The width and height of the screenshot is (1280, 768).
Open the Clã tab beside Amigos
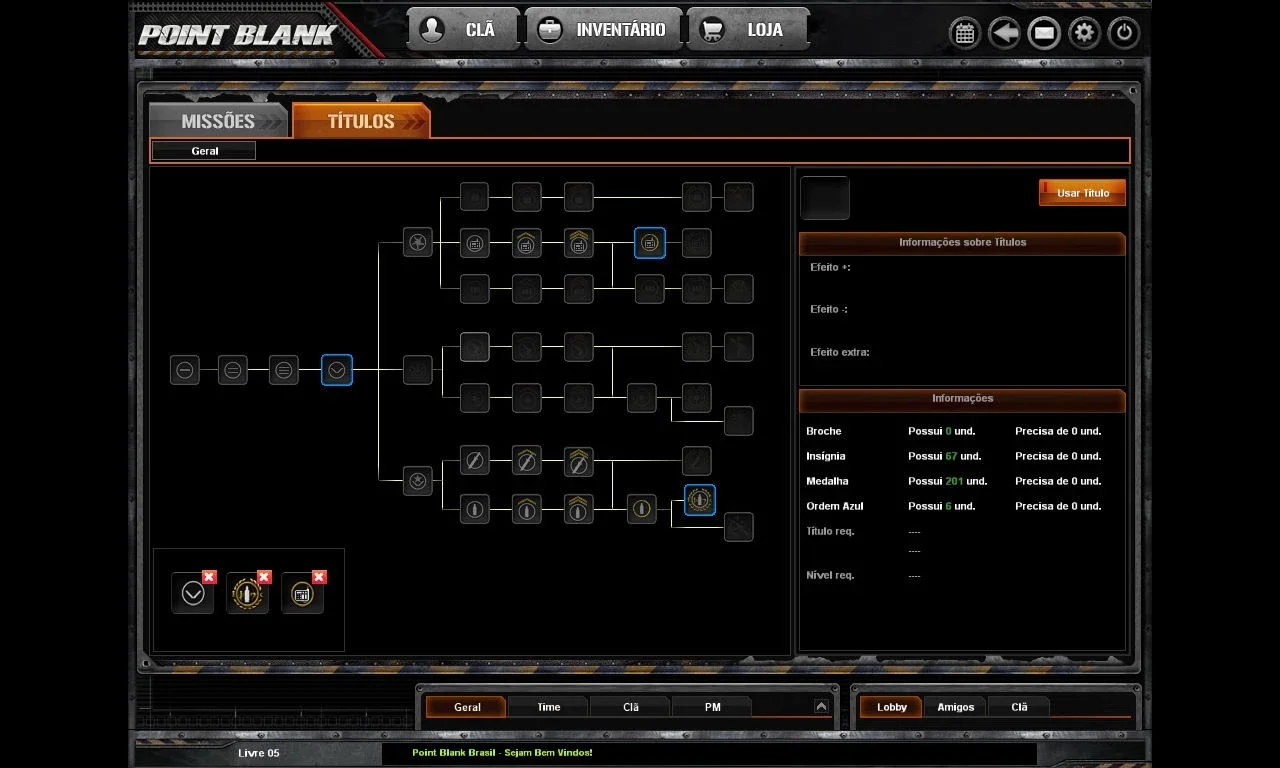[1019, 707]
